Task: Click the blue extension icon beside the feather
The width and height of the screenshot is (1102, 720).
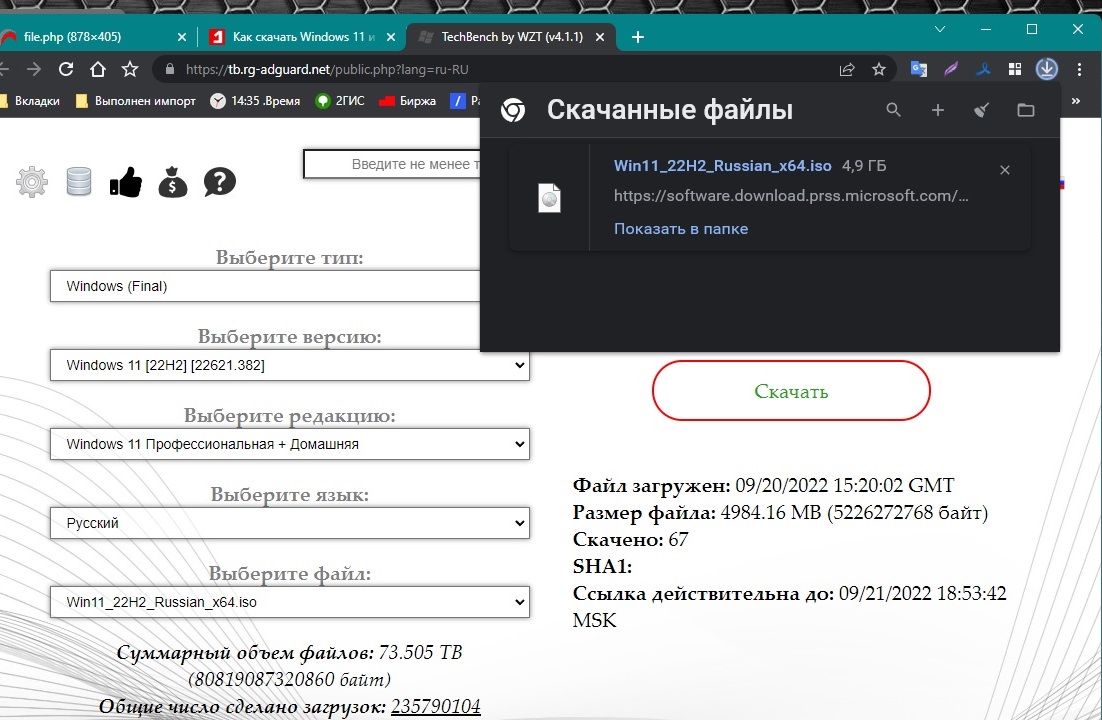Action: click(983, 69)
